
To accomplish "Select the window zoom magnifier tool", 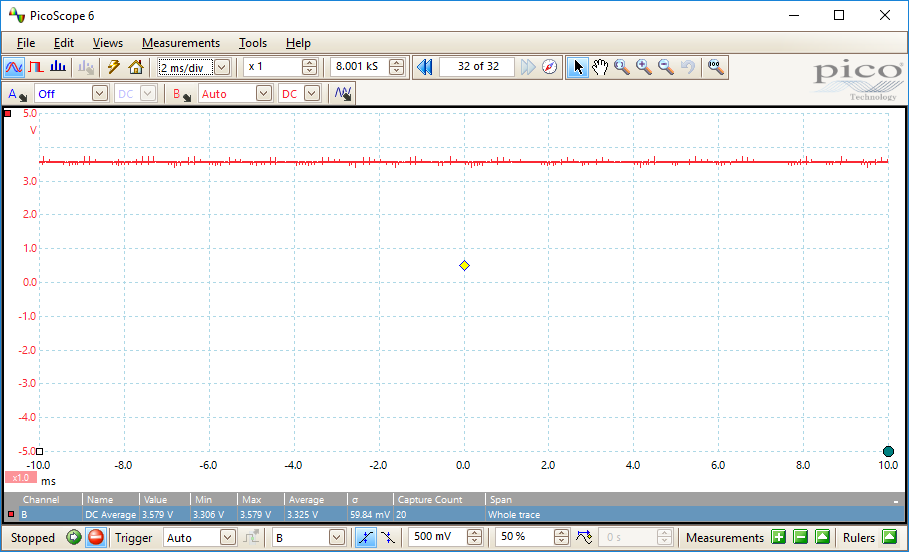I will tap(622, 67).
